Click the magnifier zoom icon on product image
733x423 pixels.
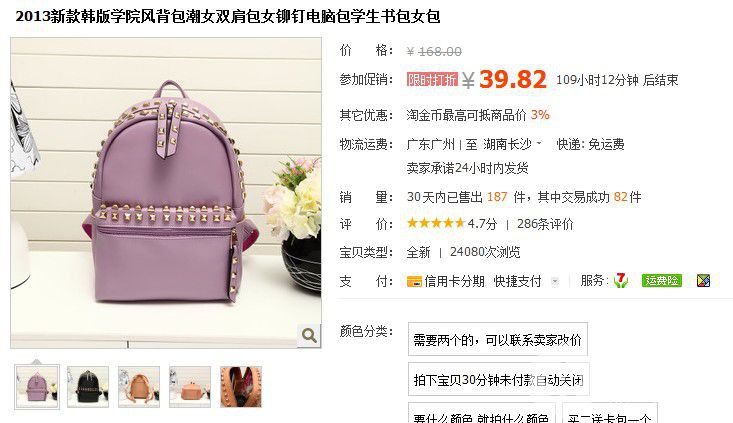click(309, 335)
